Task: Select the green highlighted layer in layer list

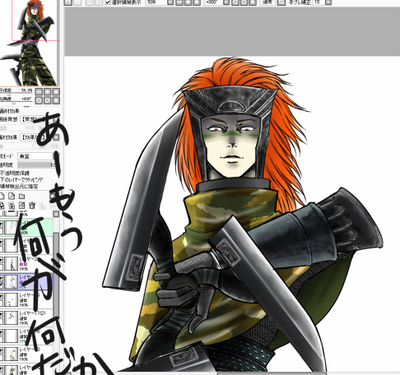Action: coord(27,227)
